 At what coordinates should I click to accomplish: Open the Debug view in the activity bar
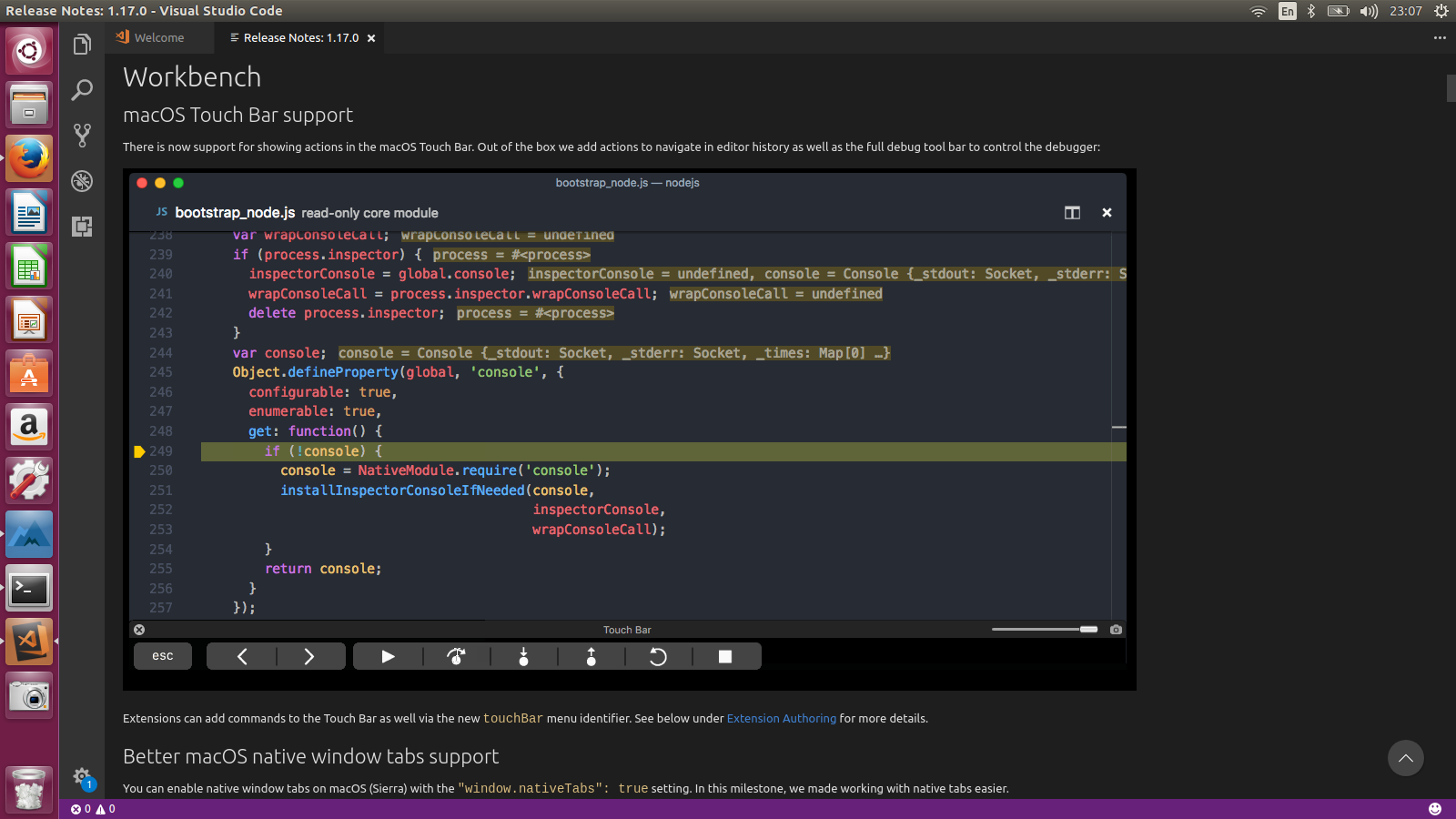[82, 181]
